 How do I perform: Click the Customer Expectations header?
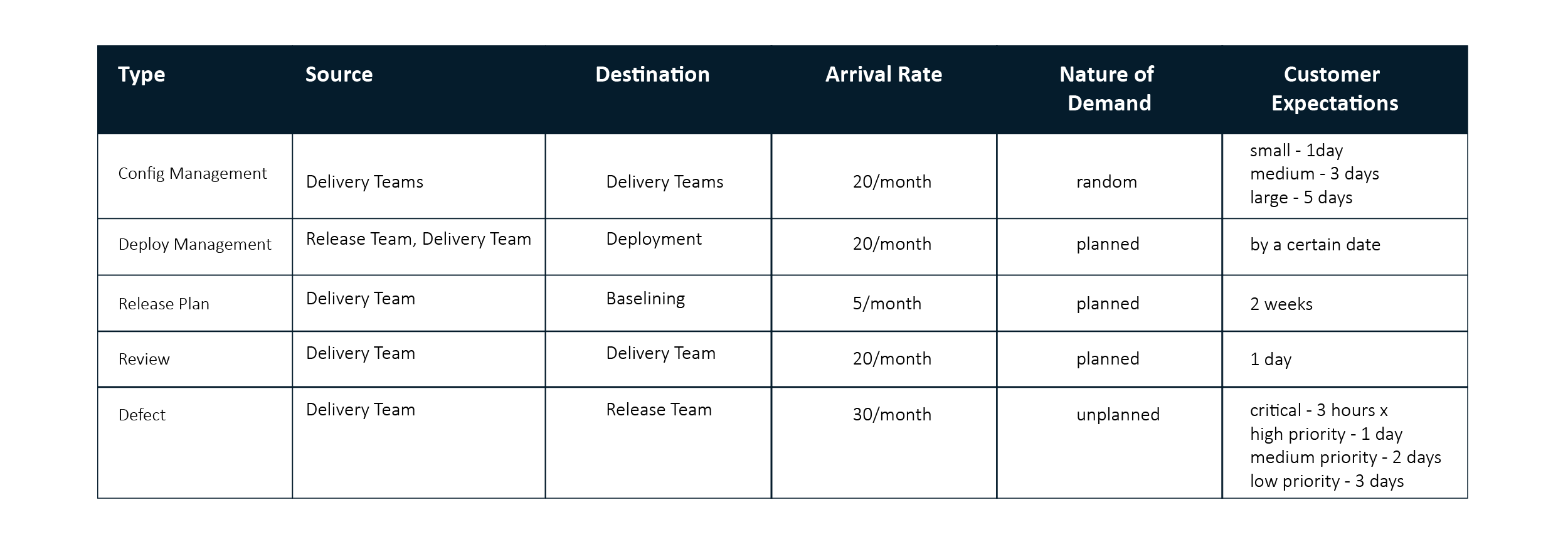1334,88
